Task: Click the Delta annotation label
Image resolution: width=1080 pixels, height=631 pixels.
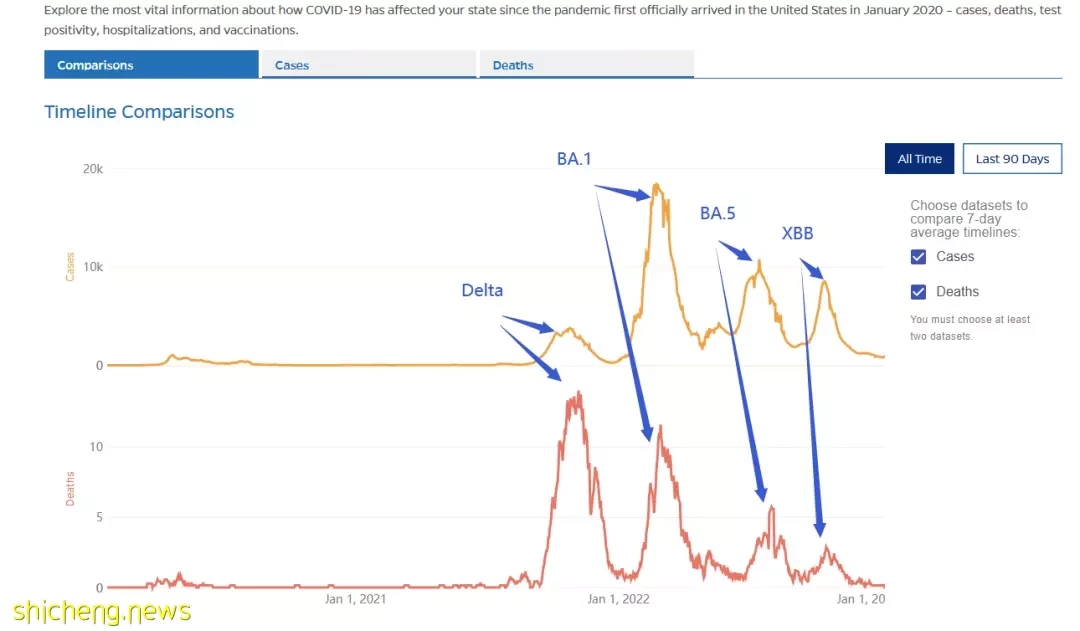Action: 482,290
